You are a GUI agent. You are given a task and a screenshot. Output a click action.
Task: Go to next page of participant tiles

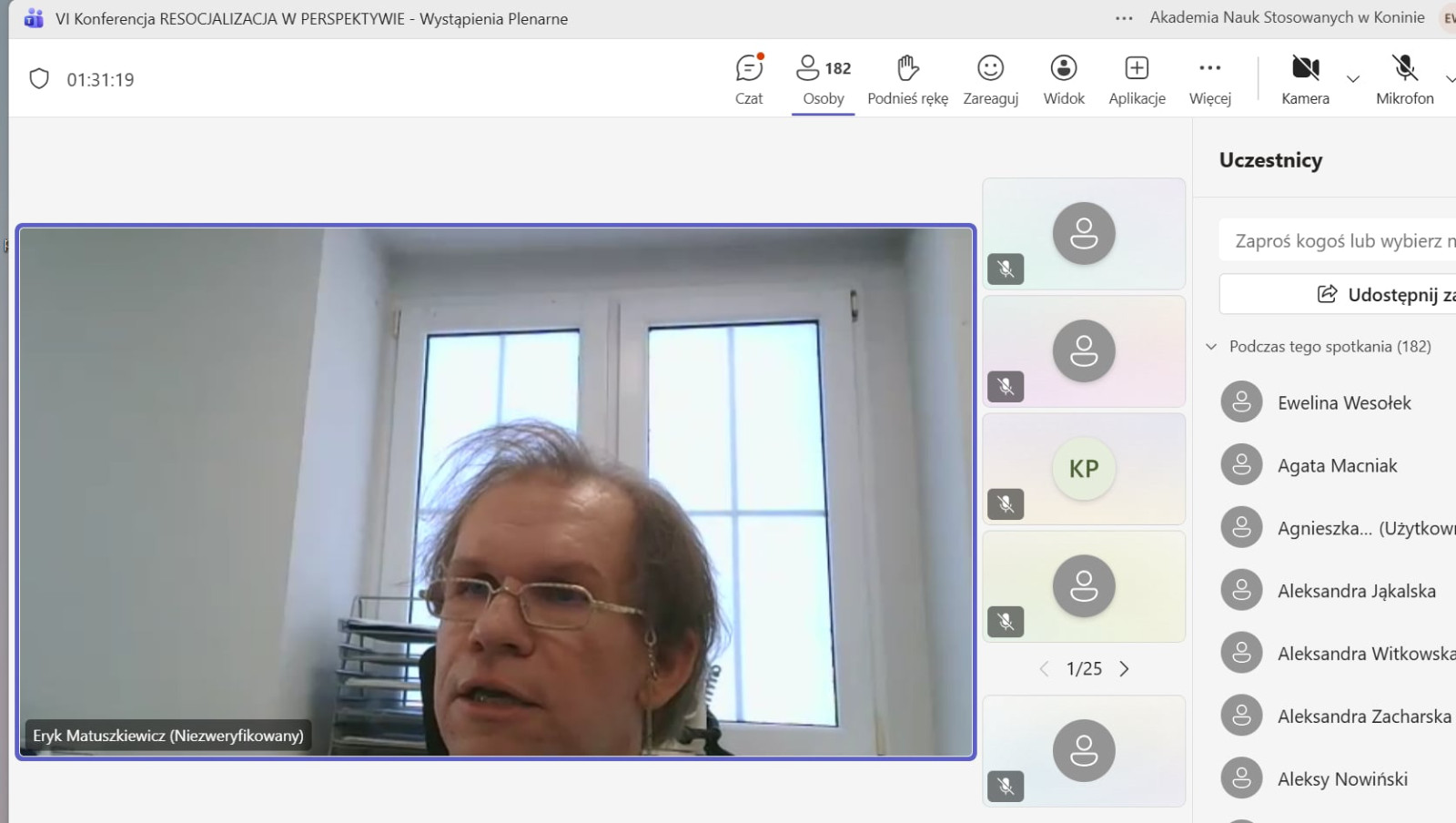[1125, 669]
